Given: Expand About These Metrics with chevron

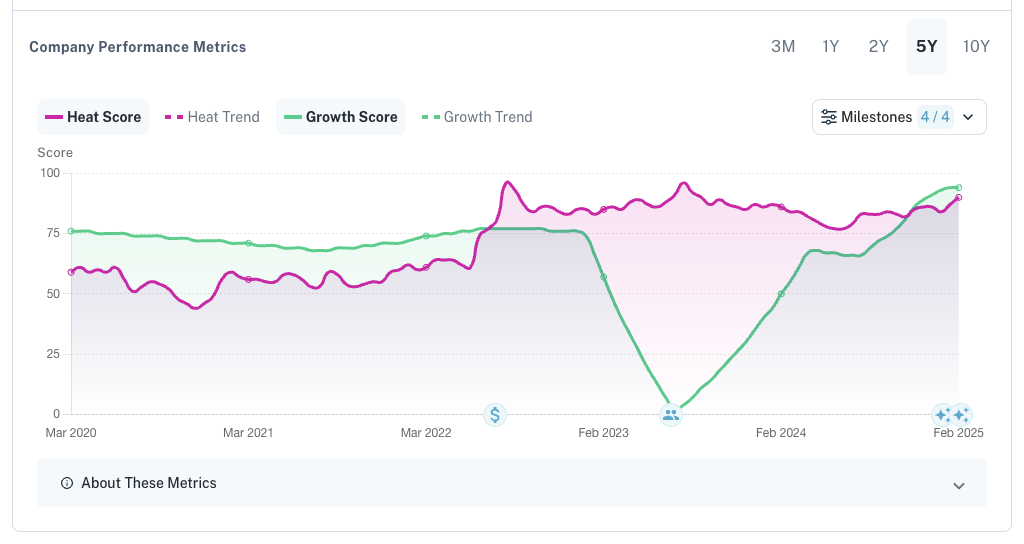Looking at the screenshot, I should coord(959,485).
